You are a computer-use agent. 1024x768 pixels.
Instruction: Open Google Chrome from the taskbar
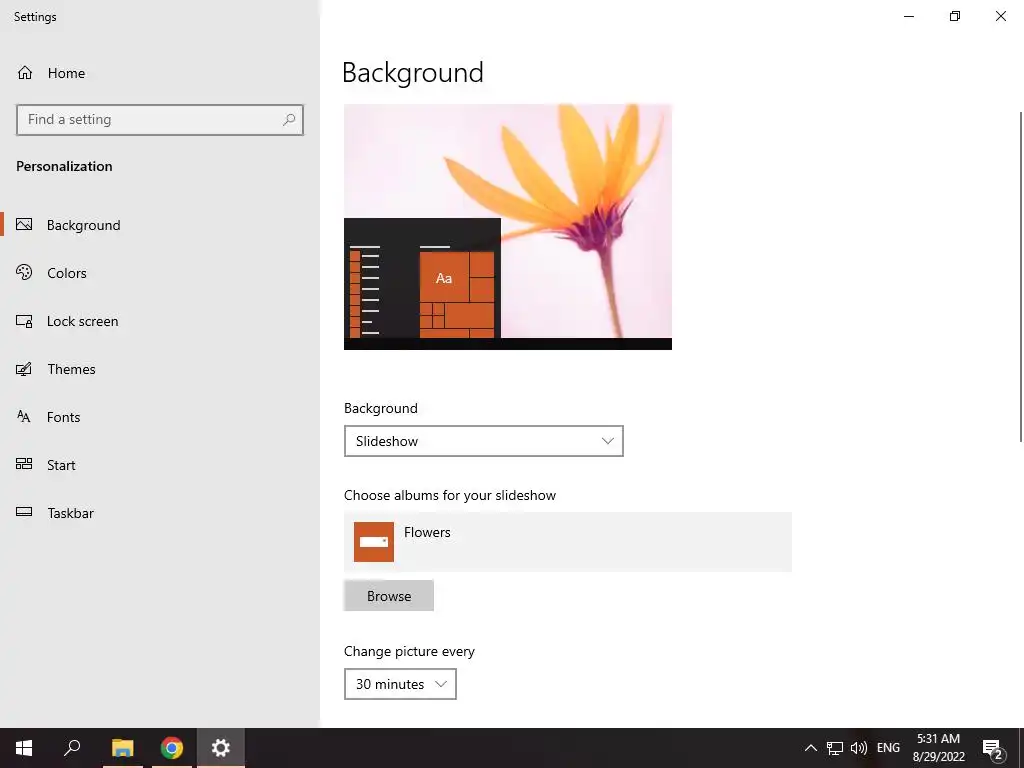[x=172, y=748]
